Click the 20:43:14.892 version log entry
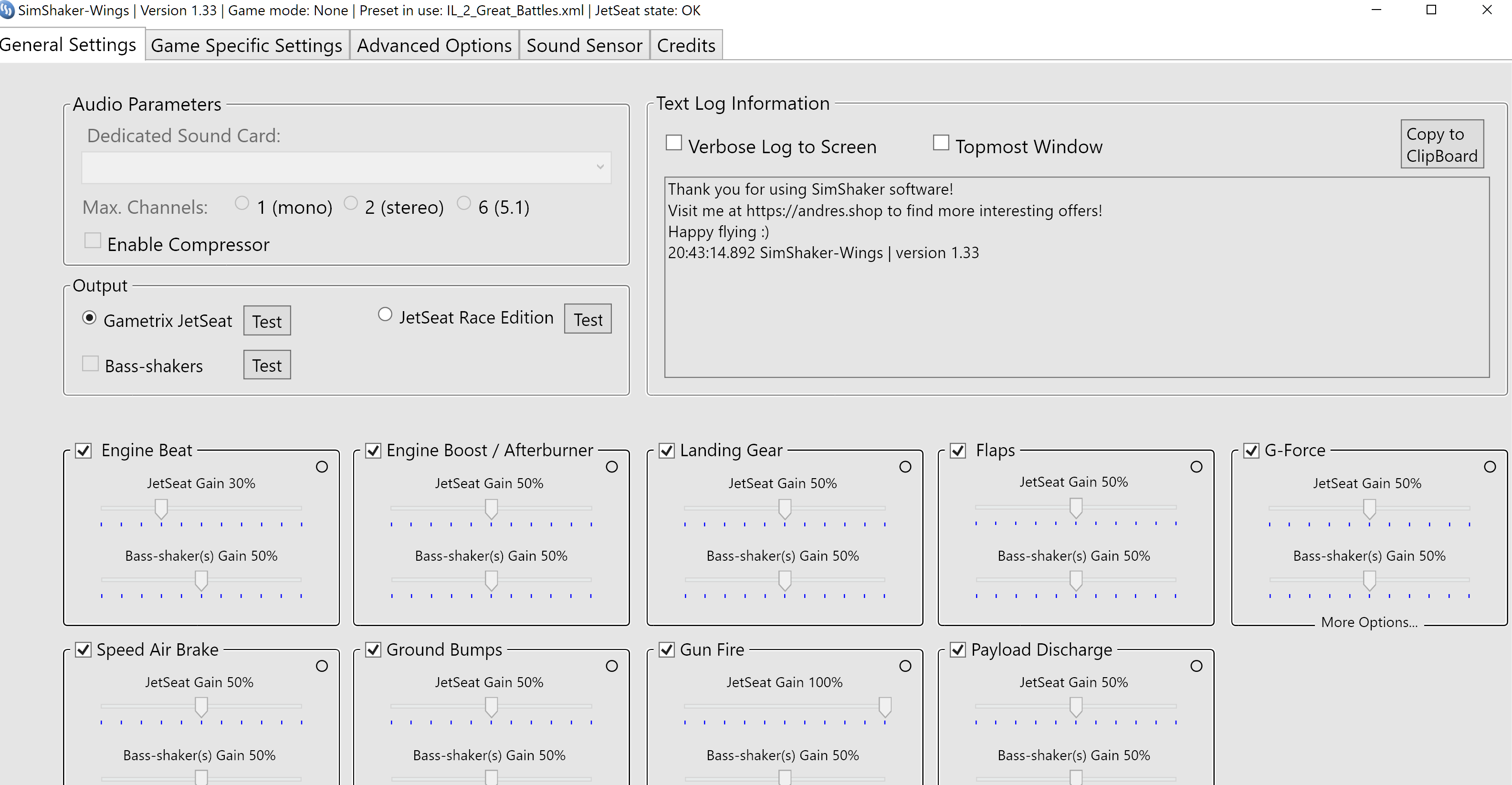The height and width of the screenshot is (785, 1512). tap(823, 253)
